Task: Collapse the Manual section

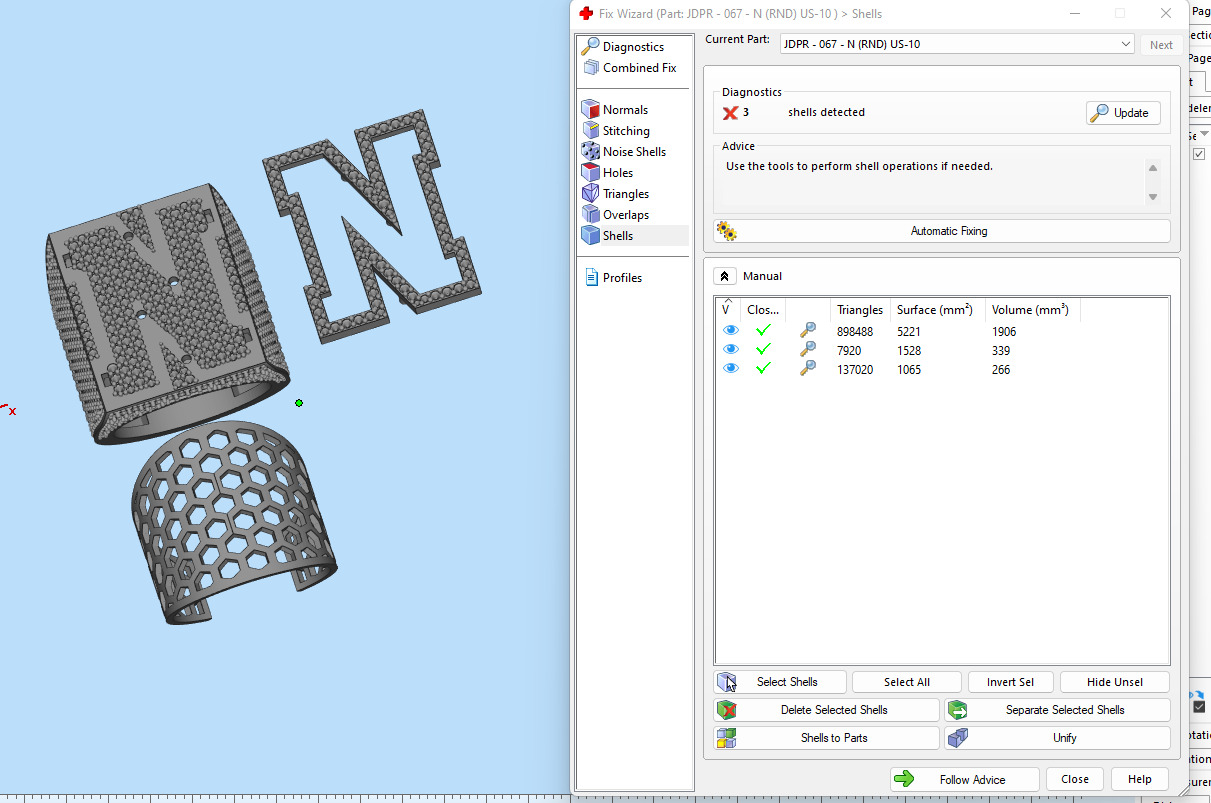Action: pyautogui.click(x=726, y=276)
